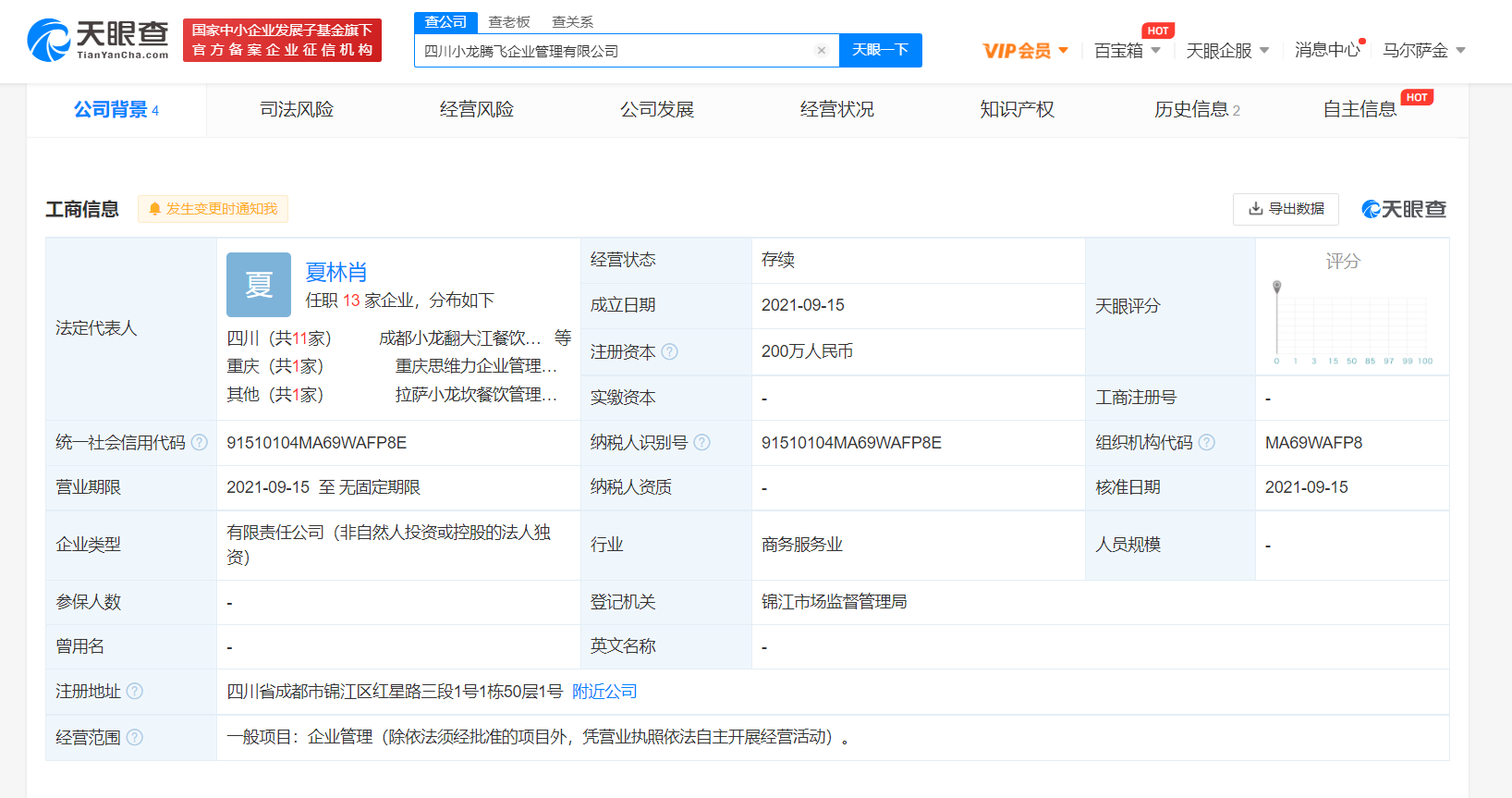Click credit code 91510104MA69WAFP8E under 统一社会信用代码
The height and width of the screenshot is (798, 1512).
click(x=316, y=442)
